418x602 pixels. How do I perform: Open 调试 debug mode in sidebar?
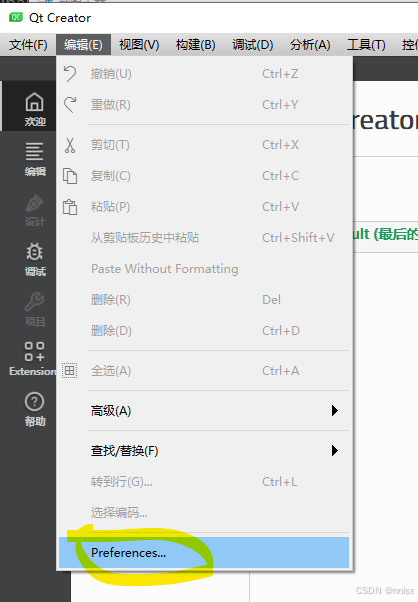[35, 260]
